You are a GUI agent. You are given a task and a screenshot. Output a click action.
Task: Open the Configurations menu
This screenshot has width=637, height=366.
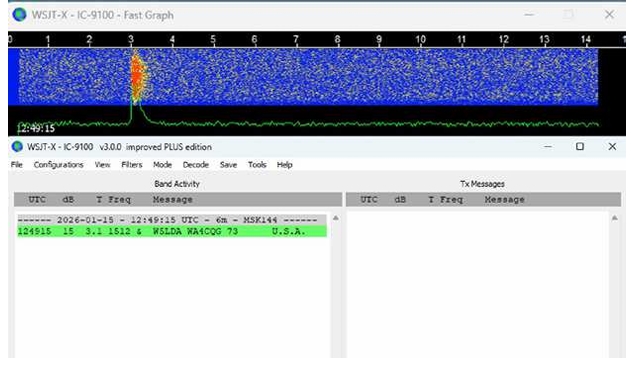coord(58,165)
